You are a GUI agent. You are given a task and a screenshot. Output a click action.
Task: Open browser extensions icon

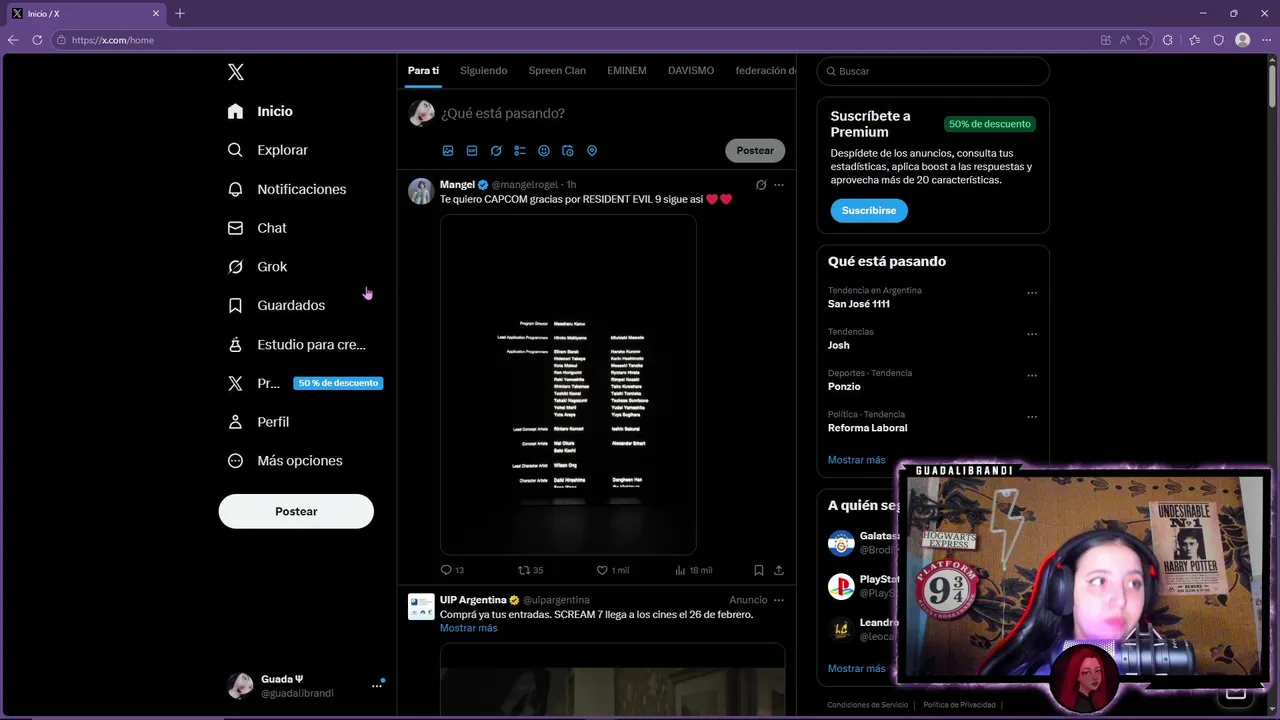pos(1167,40)
